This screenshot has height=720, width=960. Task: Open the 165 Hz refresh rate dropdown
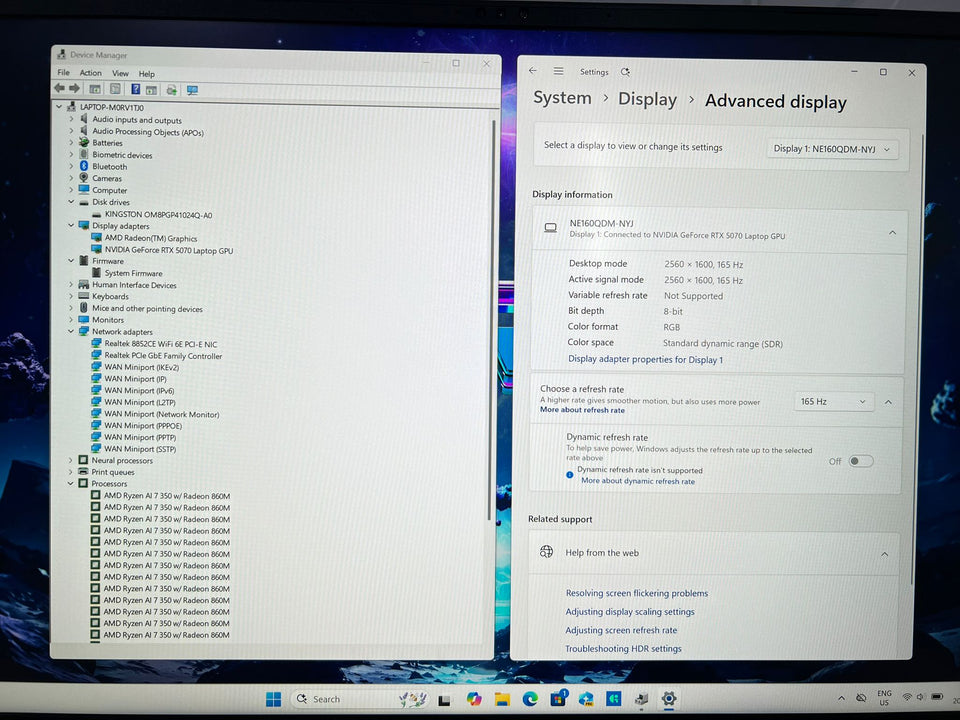834,402
